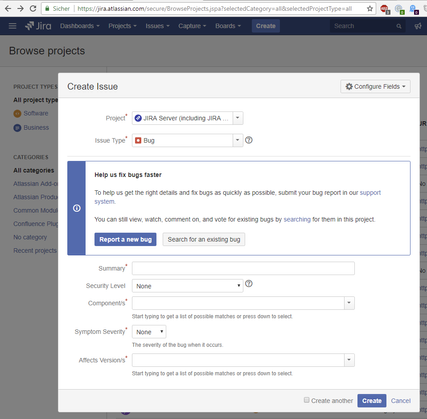This screenshot has width=427, height=419.
Task: Click into the Component/s input field
Action: 238,303
